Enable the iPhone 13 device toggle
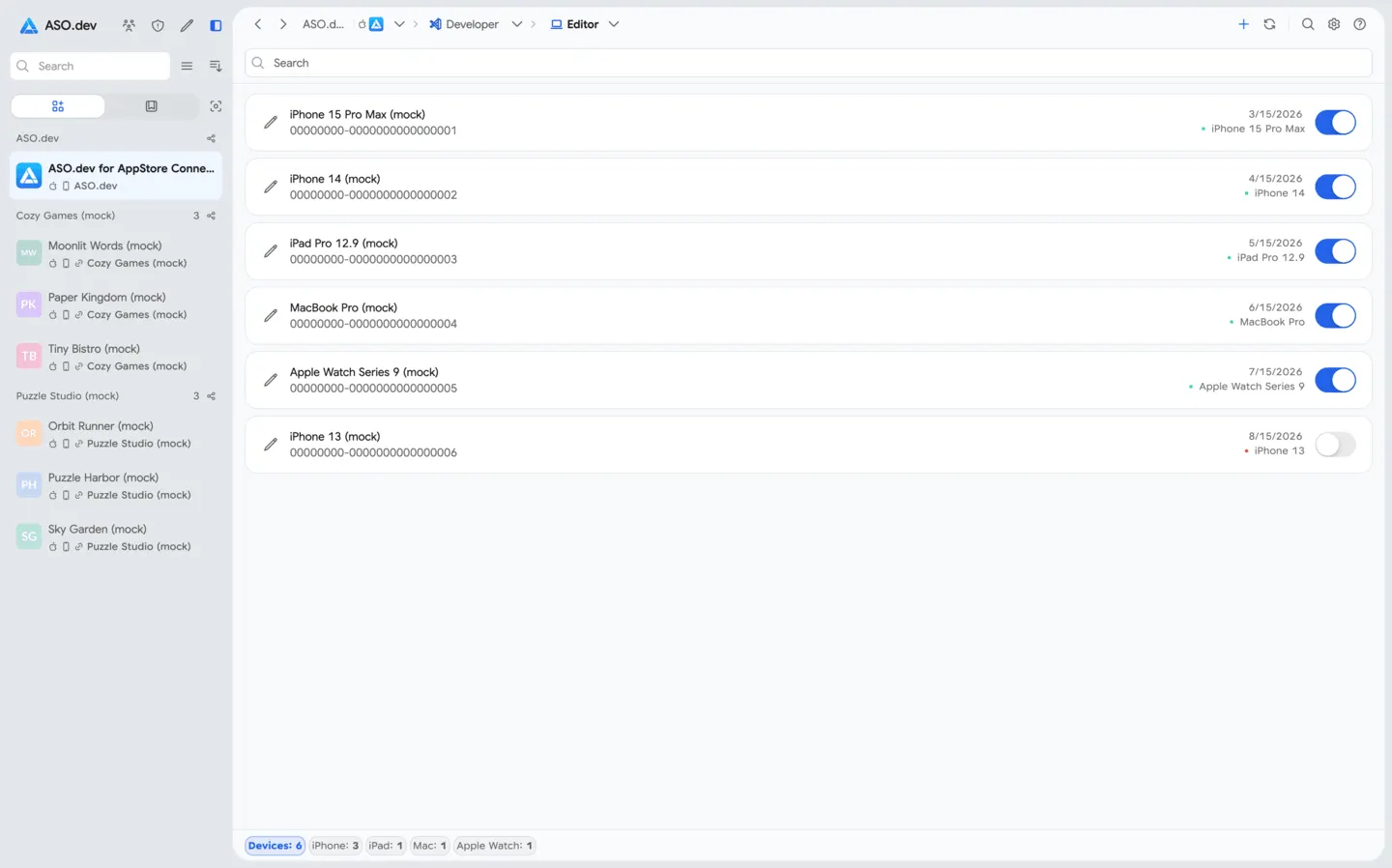Screen dimensions: 1392x868 coord(1335,445)
